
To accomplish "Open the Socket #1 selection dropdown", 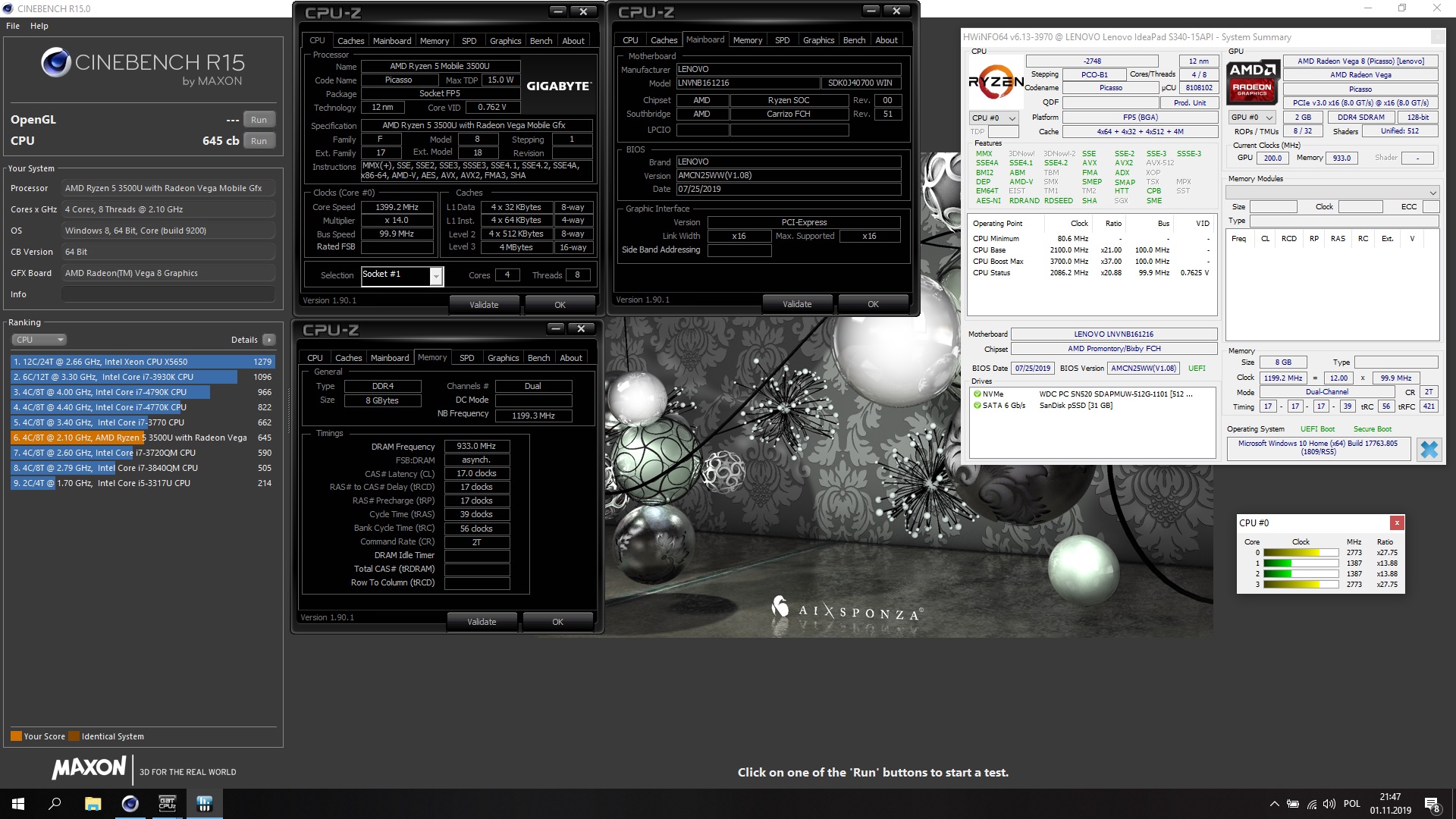I will click(x=402, y=275).
